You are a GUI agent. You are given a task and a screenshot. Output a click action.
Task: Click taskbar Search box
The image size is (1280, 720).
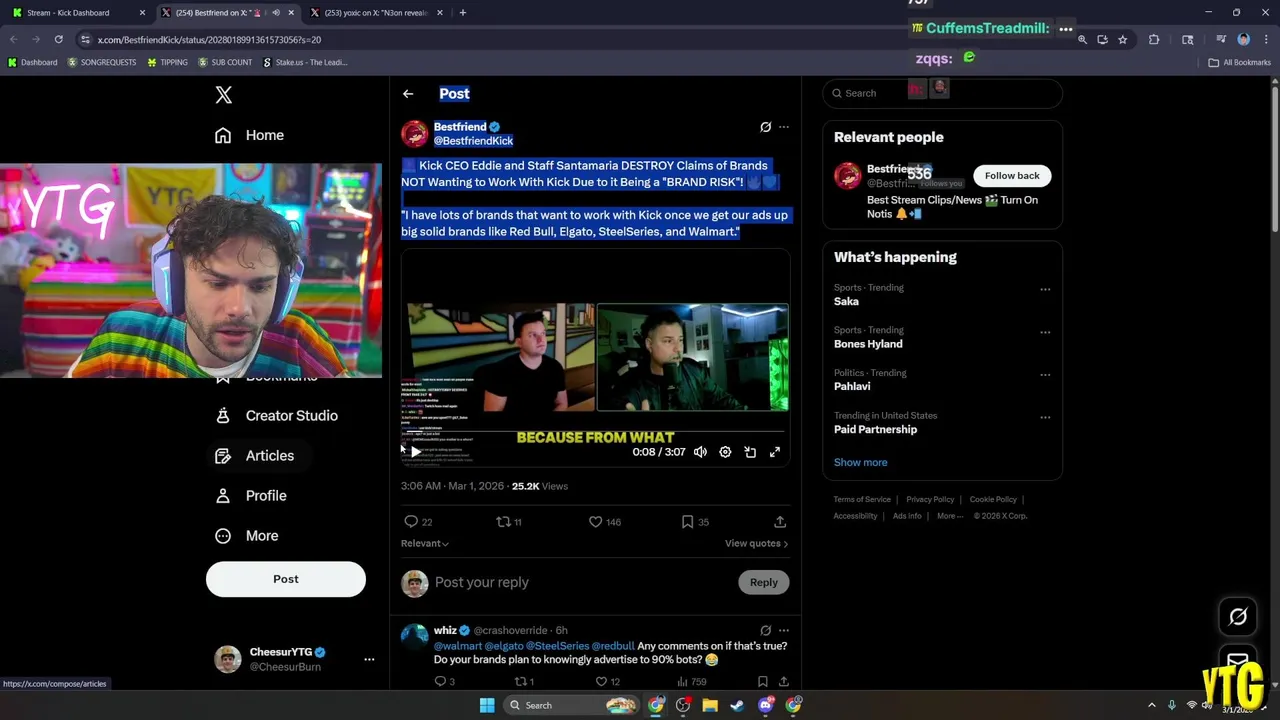(570, 705)
